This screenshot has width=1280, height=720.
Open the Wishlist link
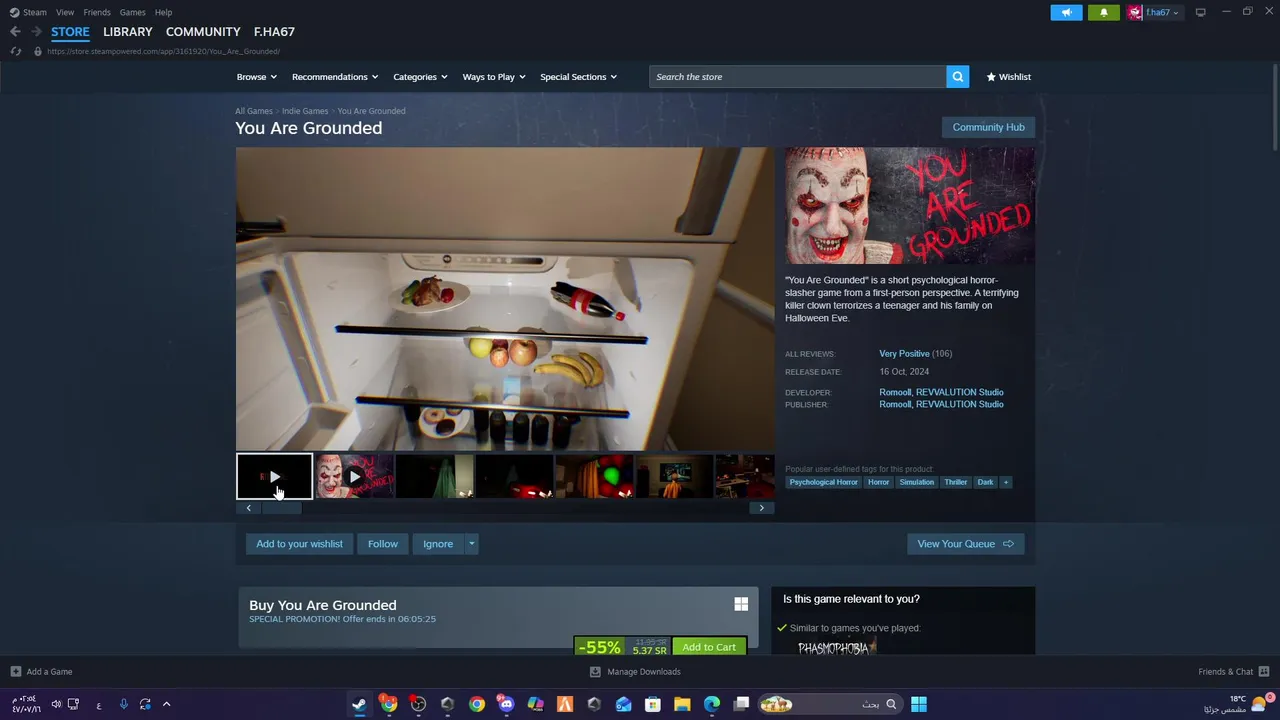click(x=1008, y=77)
